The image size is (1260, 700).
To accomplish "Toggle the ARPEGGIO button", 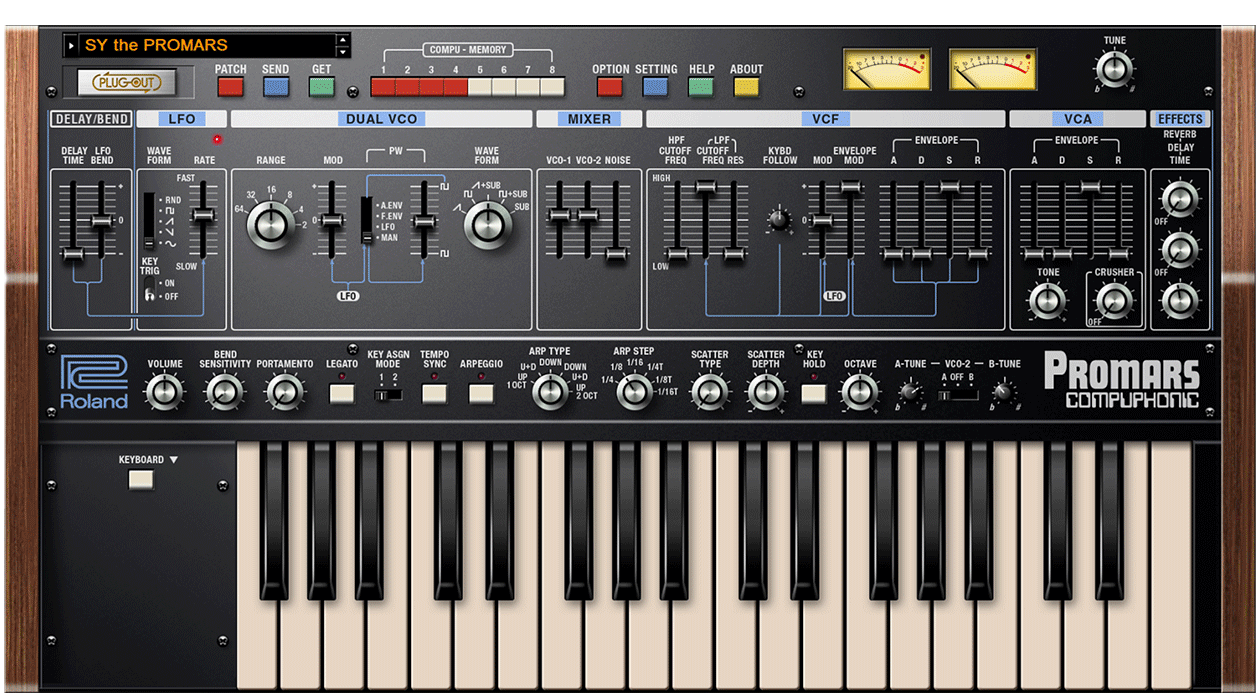I will click(x=482, y=394).
